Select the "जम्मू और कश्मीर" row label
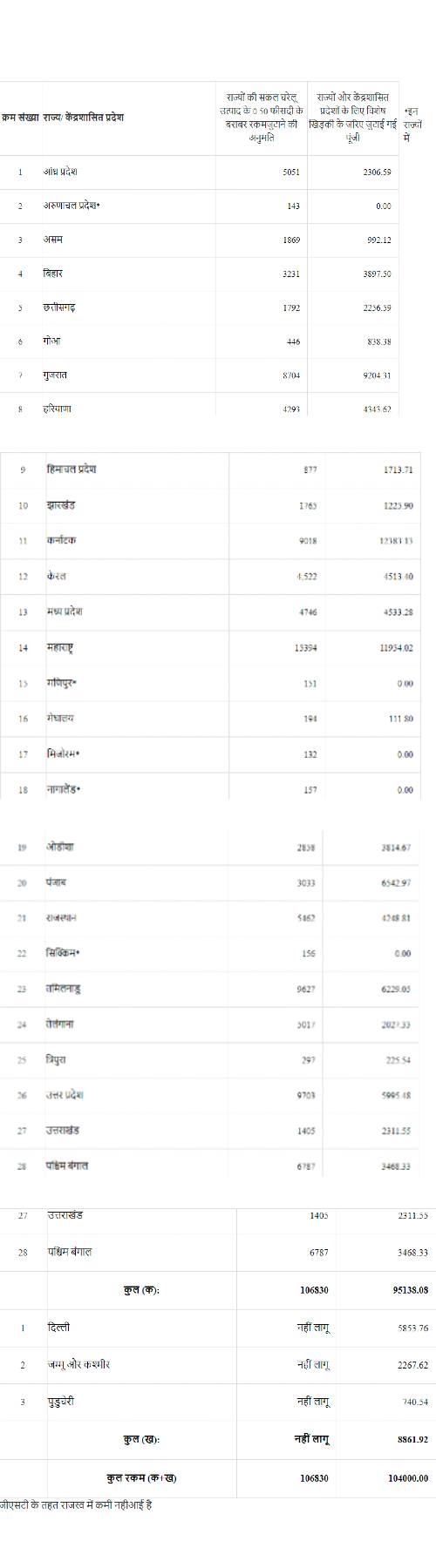The width and height of the screenshot is (436, 1568). pyautogui.click(x=78, y=1364)
